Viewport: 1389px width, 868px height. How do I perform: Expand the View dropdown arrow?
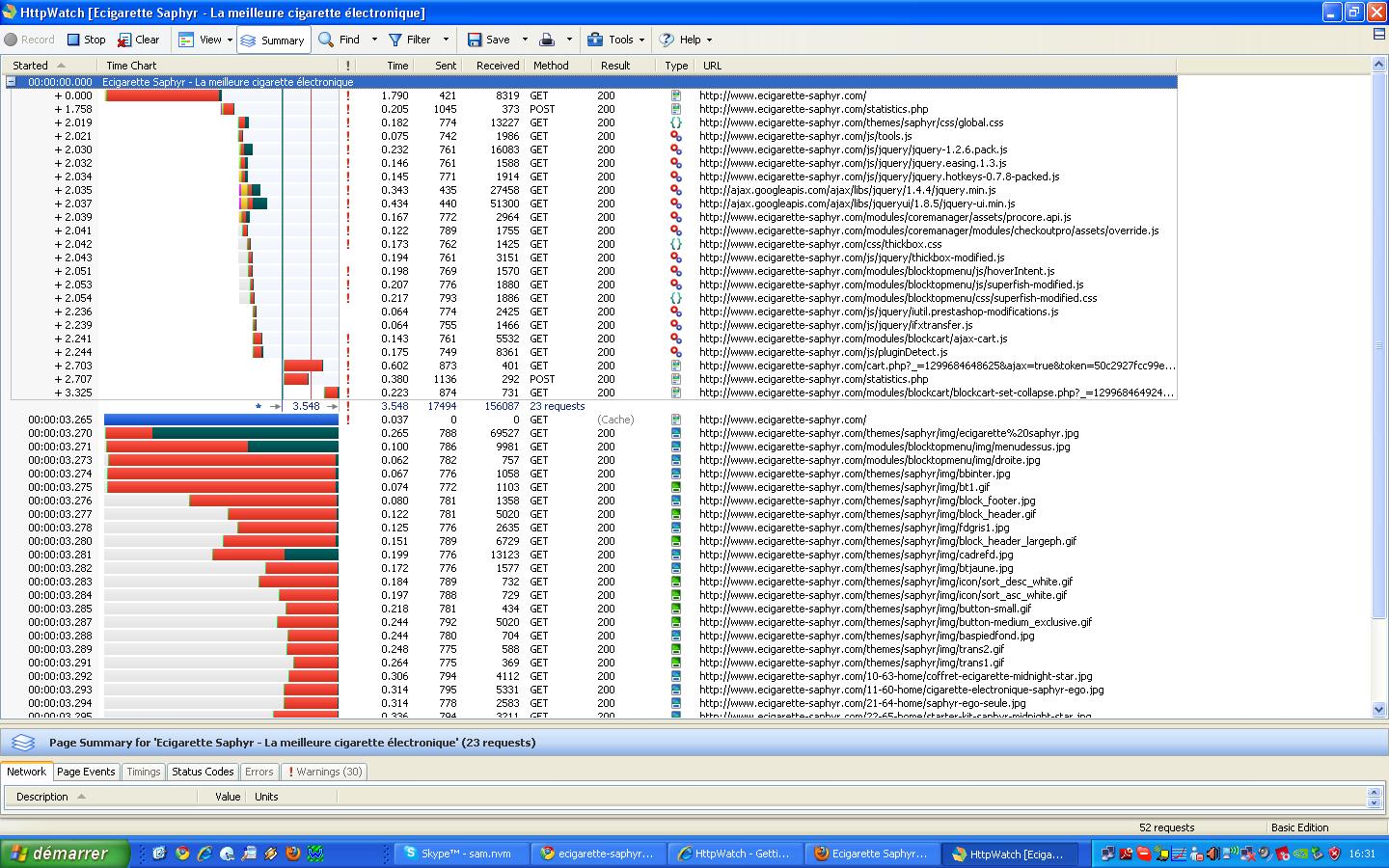pyautogui.click(x=230, y=40)
